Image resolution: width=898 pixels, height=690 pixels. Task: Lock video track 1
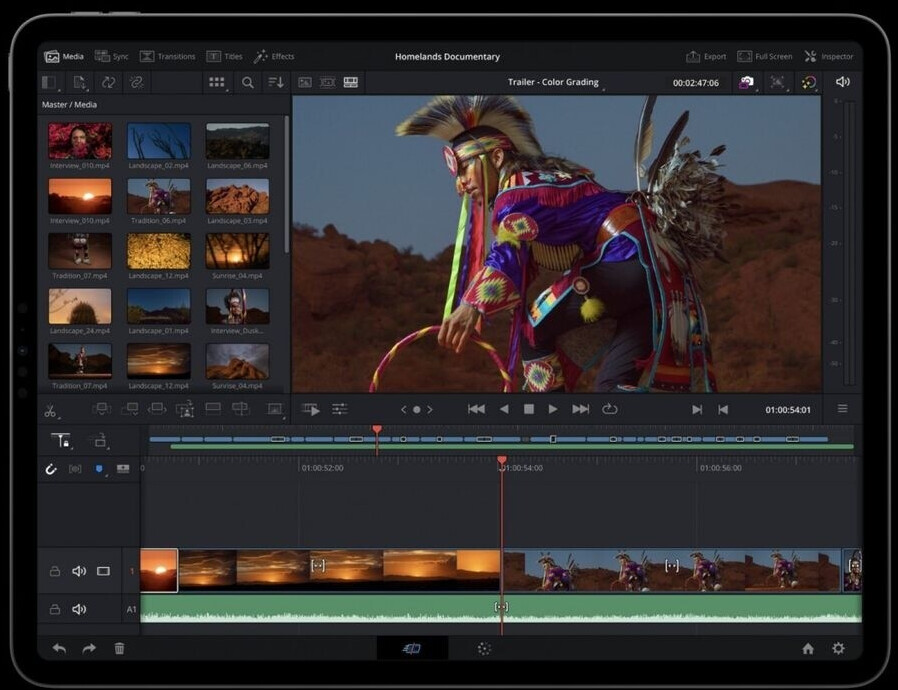click(x=55, y=571)
